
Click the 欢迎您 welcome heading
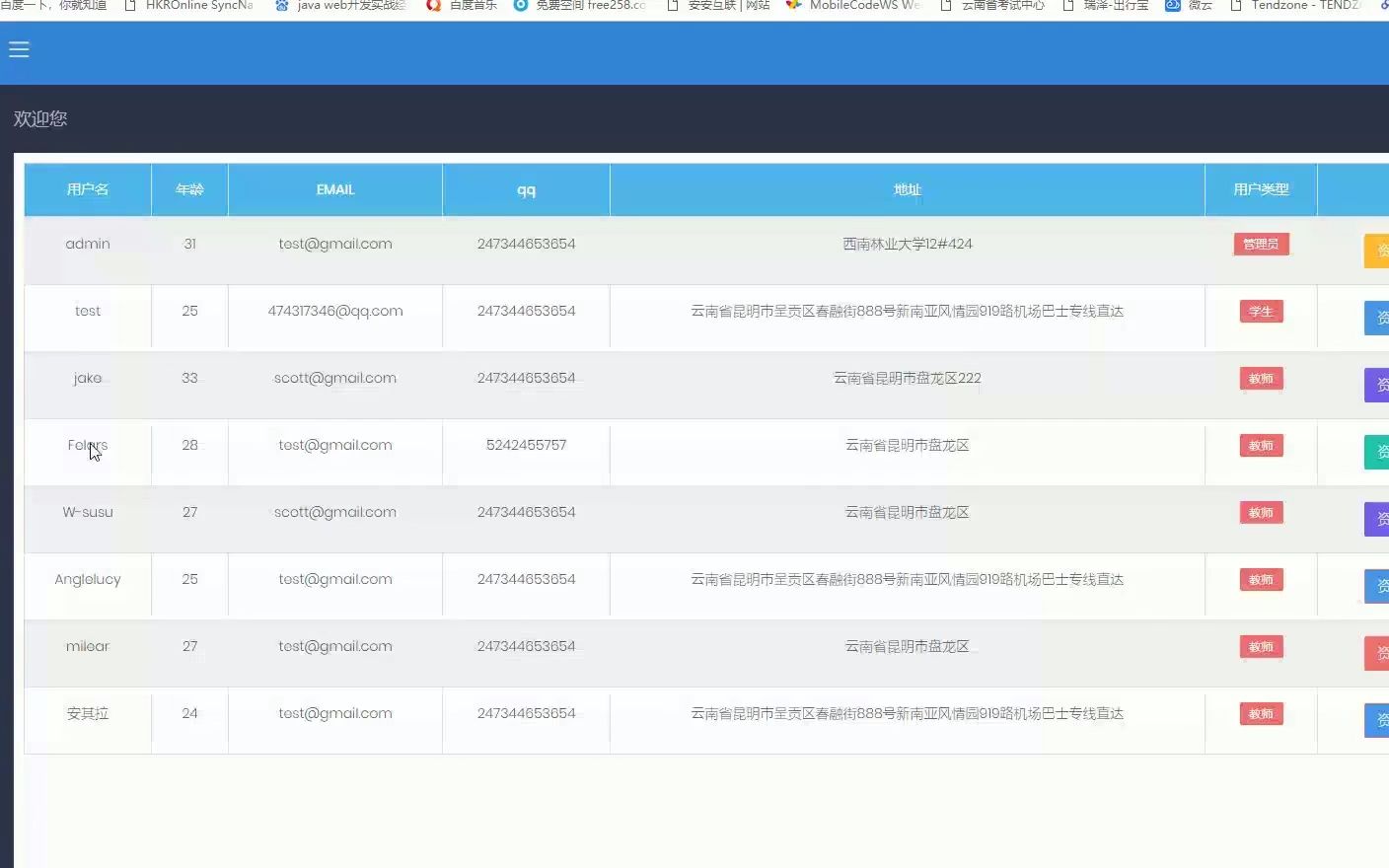click(x=40, y=118)
